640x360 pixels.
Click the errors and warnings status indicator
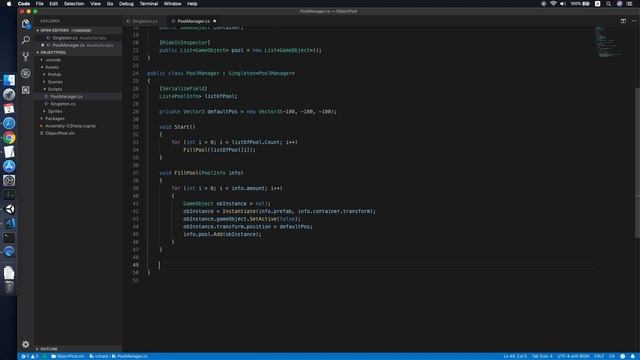[29, 356]
